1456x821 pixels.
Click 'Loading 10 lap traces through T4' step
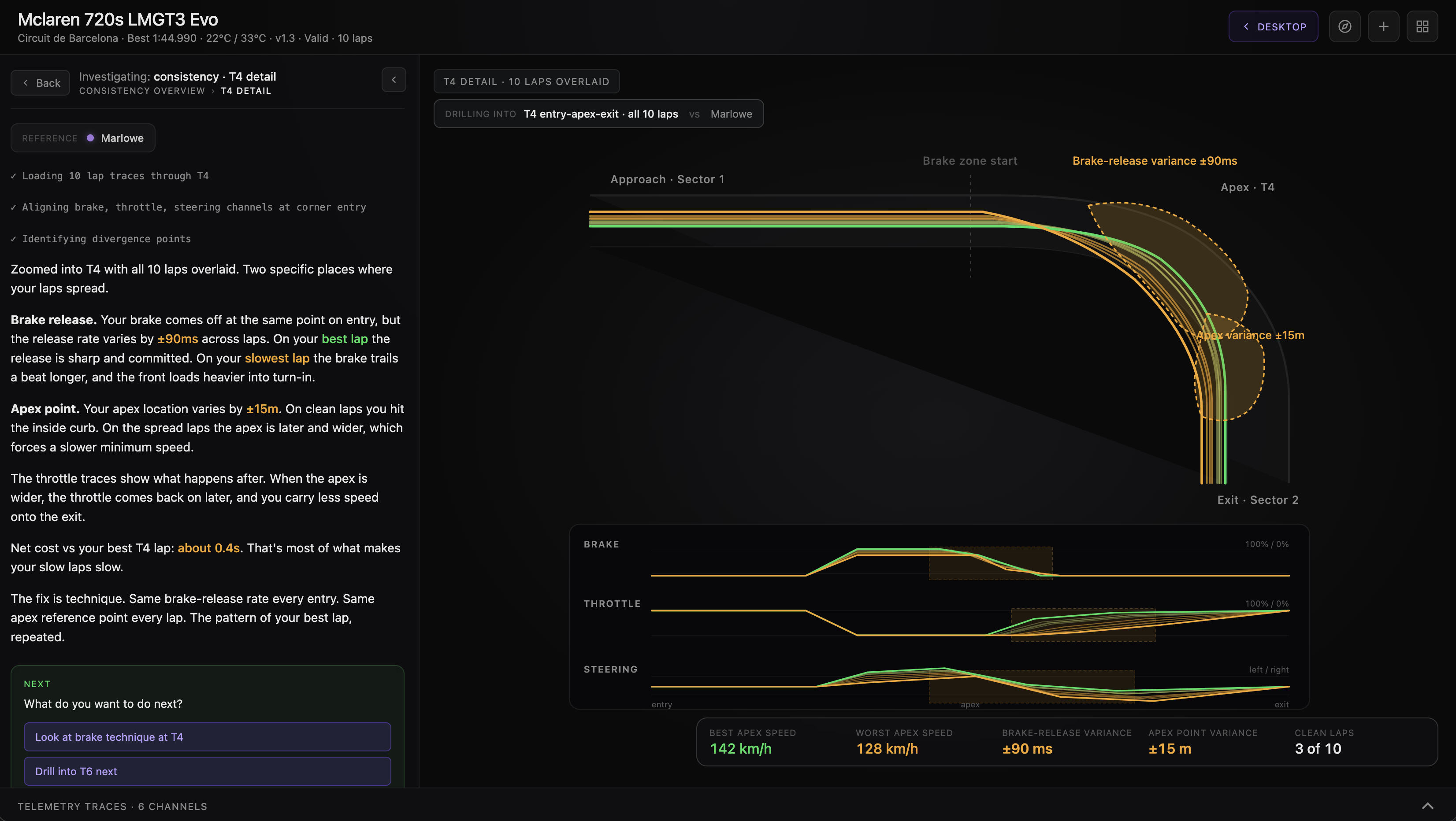tap(115, 176)
